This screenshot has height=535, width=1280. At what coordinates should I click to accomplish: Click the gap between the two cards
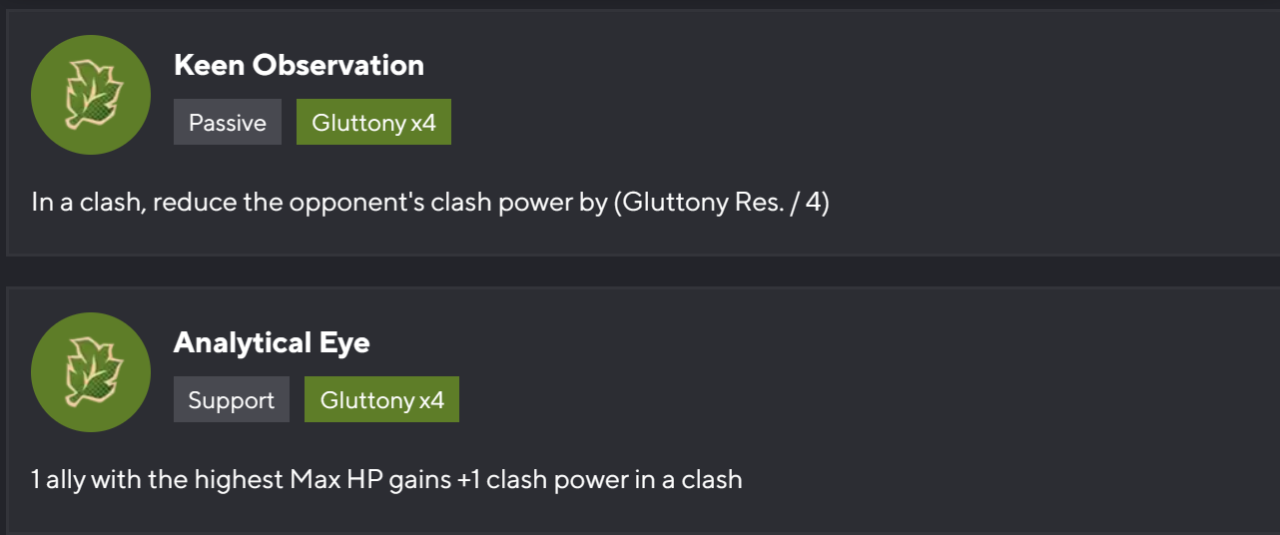[640, 271]
